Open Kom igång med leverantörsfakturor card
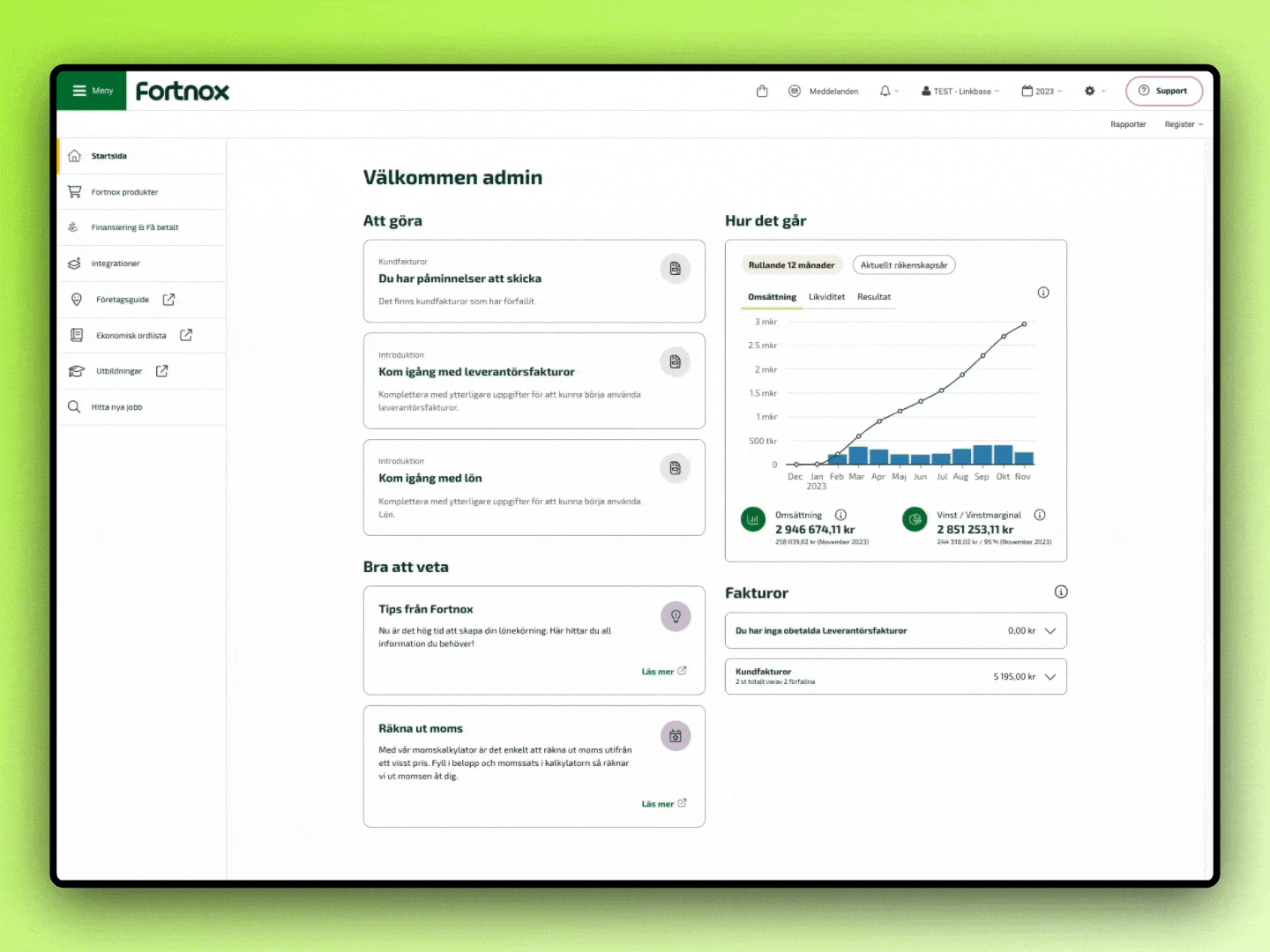The width and height of the screenshot is (1270, 952). click(534, 381)
